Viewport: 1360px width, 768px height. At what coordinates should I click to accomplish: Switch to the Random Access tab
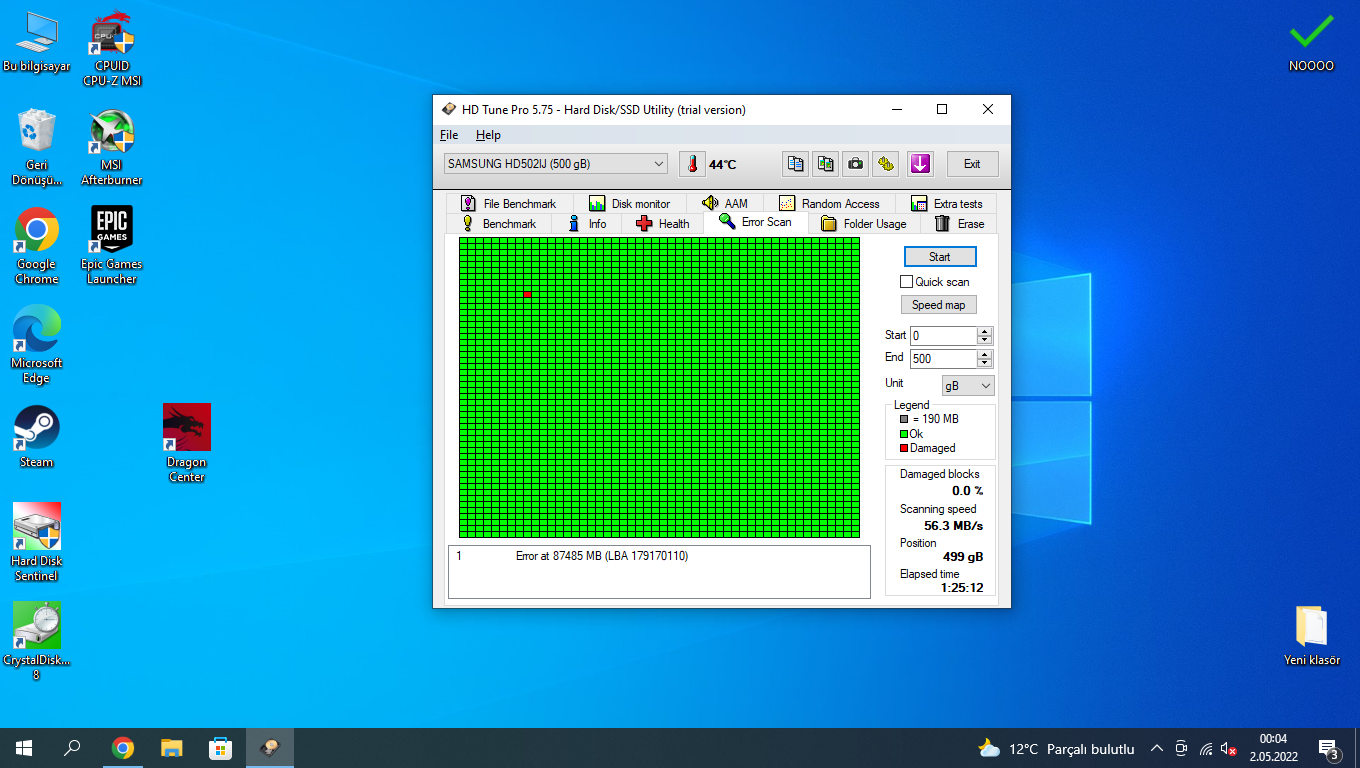[x=829, y=203]
